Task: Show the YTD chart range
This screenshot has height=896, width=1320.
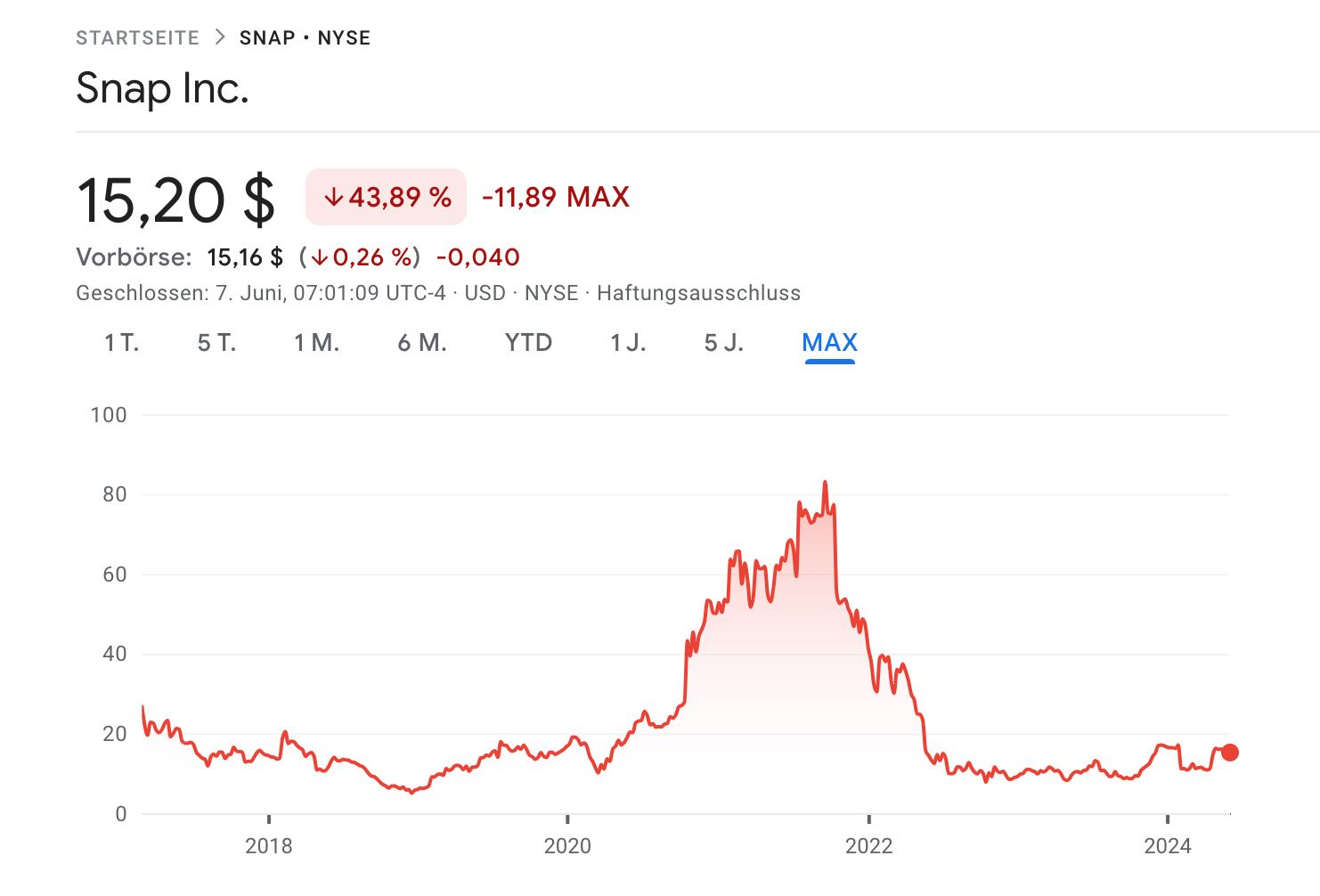Action: pos(528,343)
